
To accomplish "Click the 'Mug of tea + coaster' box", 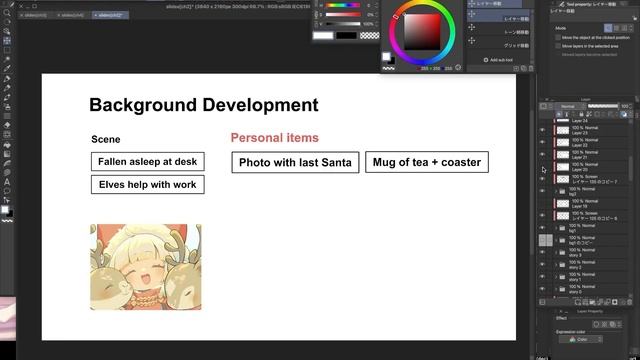I will click(x=427, y=162).
